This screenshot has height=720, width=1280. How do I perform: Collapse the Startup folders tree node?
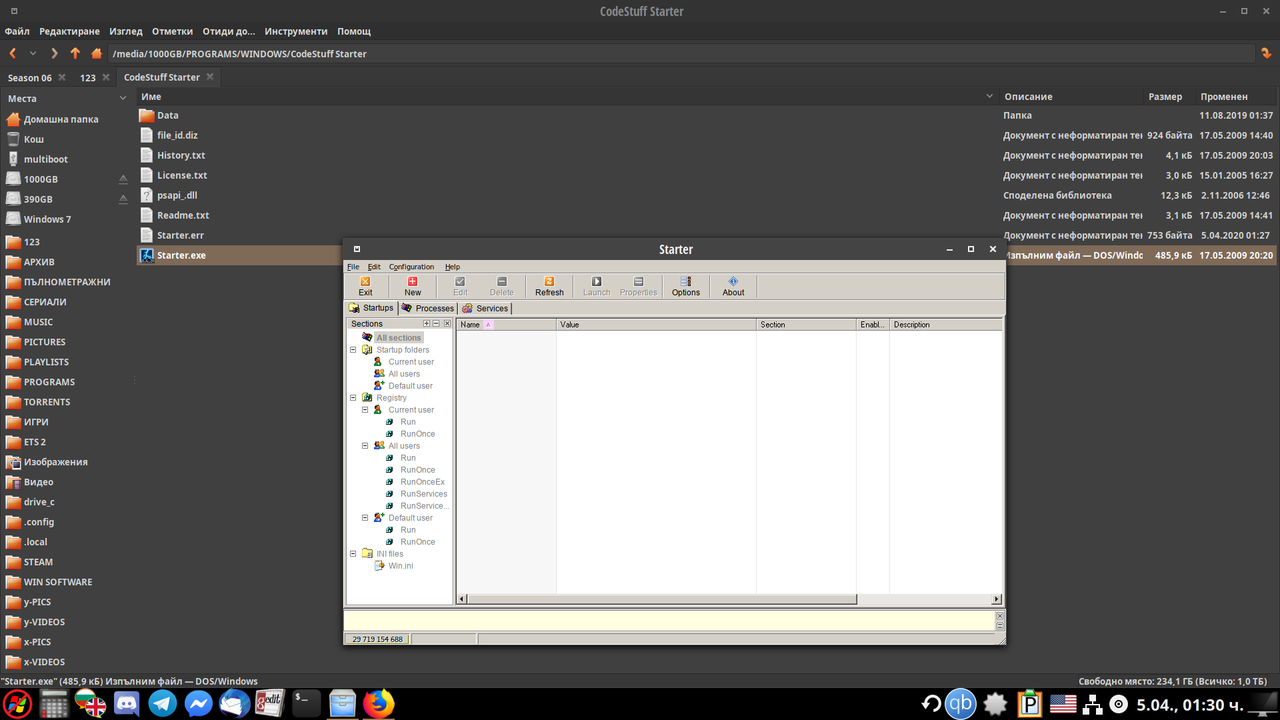pyautogui.click(x=354, y=350)
